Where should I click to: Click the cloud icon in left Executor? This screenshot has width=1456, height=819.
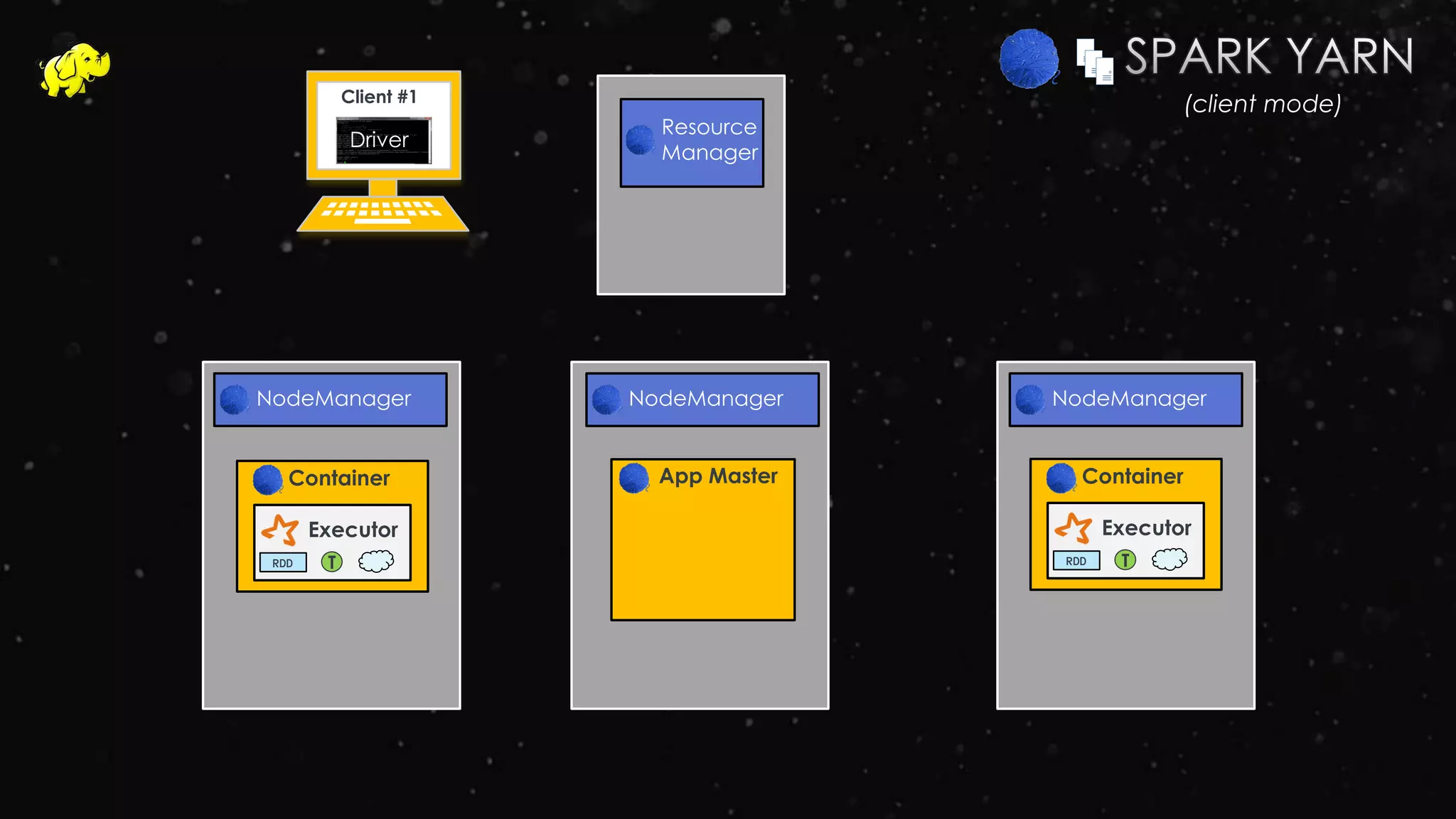pos(376,562)
